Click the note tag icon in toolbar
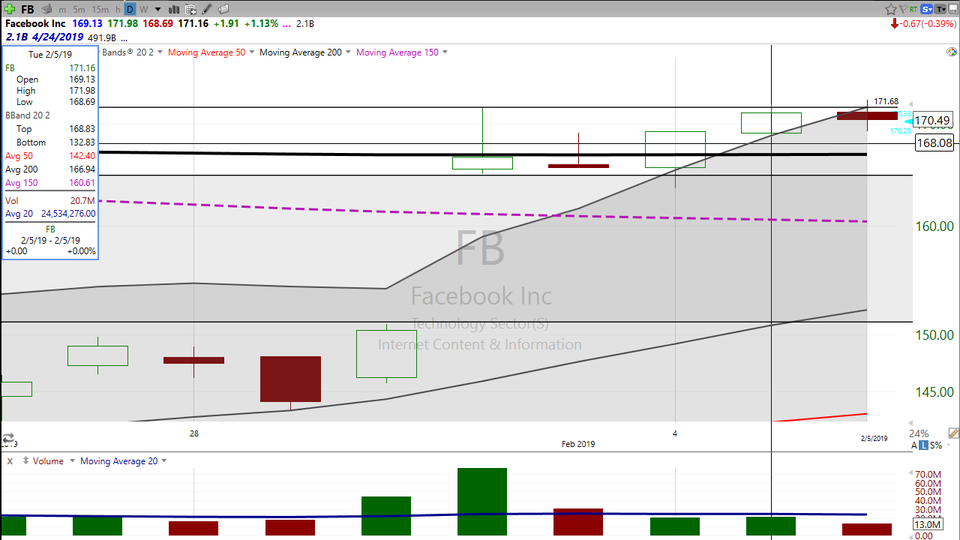 click(x=224, y=9)
